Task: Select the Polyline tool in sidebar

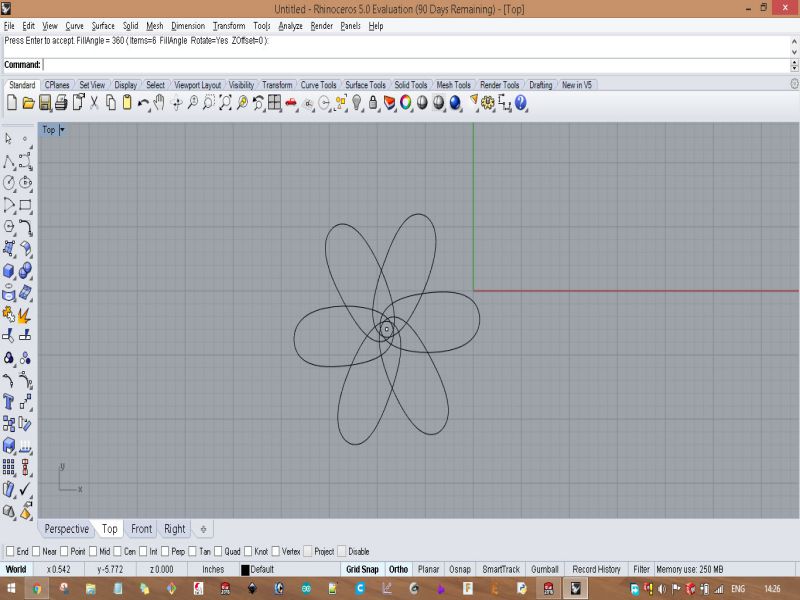Action: [9, 162]
